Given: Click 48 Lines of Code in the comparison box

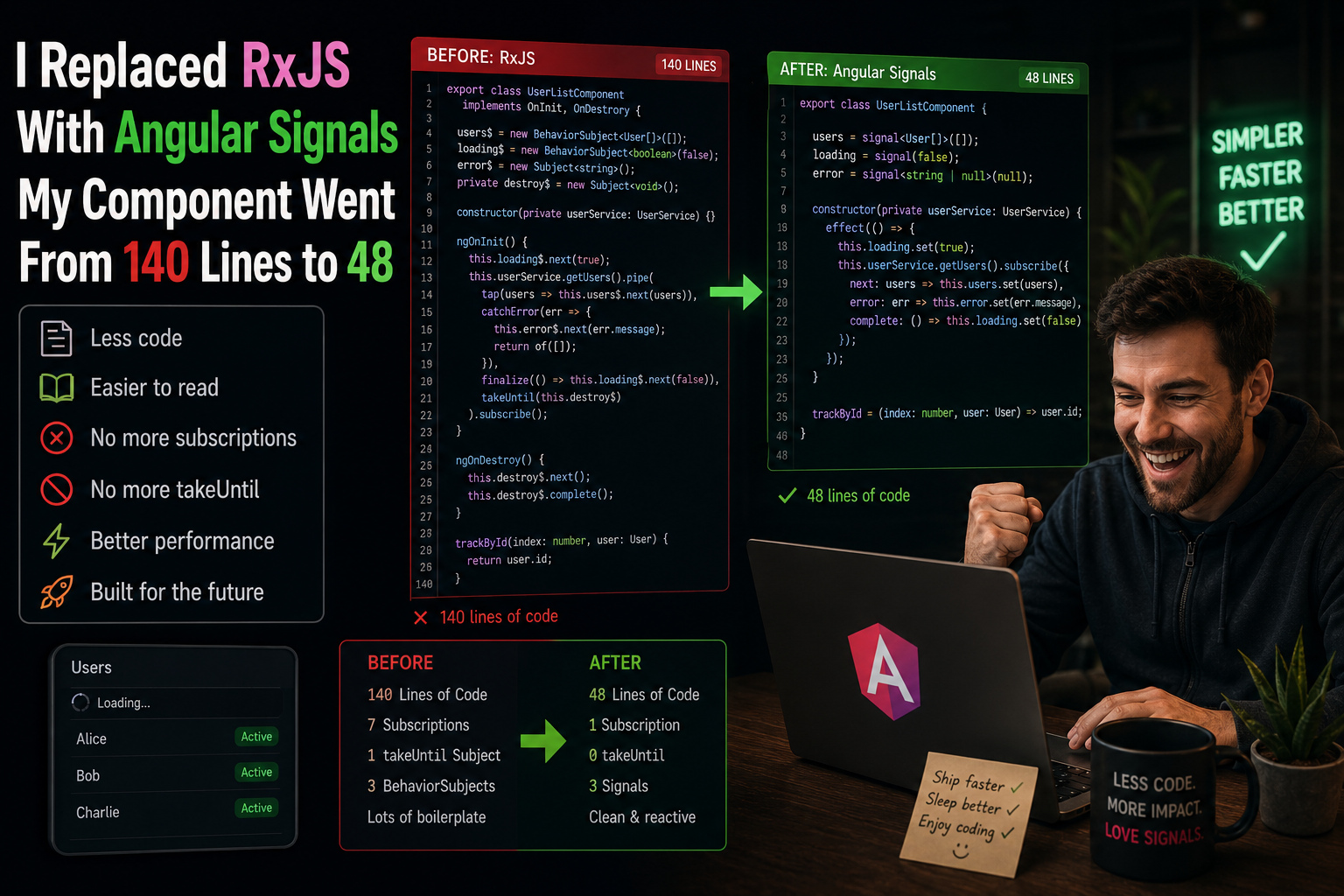Looking at the screenshot, I should pos(644,694).
